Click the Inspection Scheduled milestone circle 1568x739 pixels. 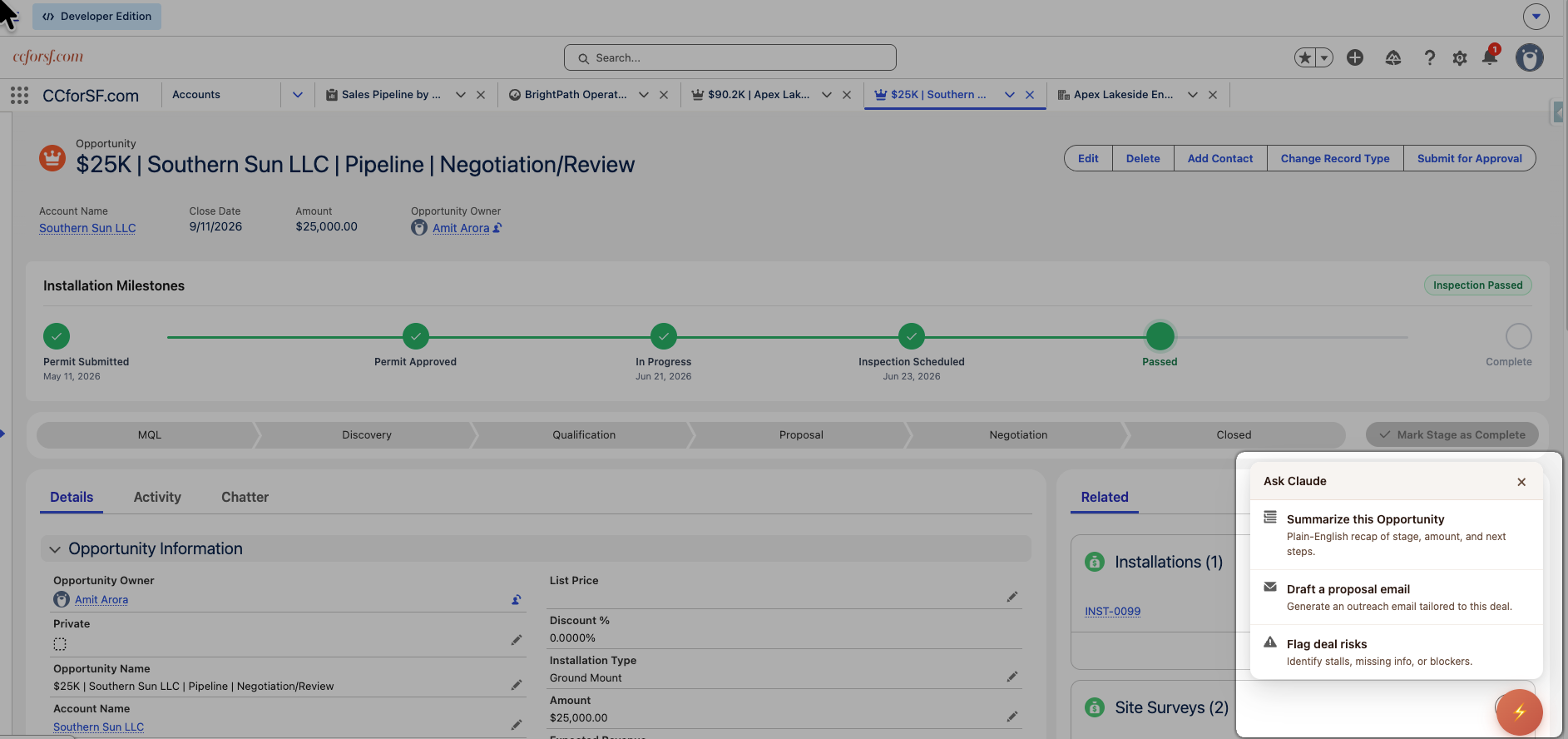pyautogui.click(x=912, y=336)
